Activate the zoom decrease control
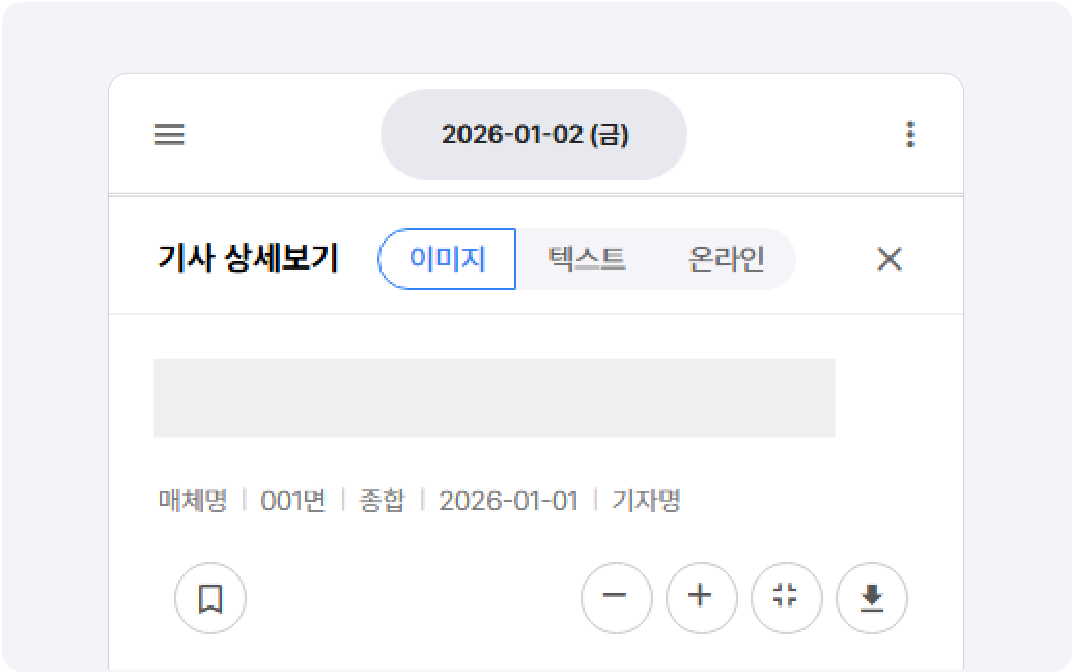Image resolution: width=1072 pixels, height=672 pixels. [x=616, y=598]
